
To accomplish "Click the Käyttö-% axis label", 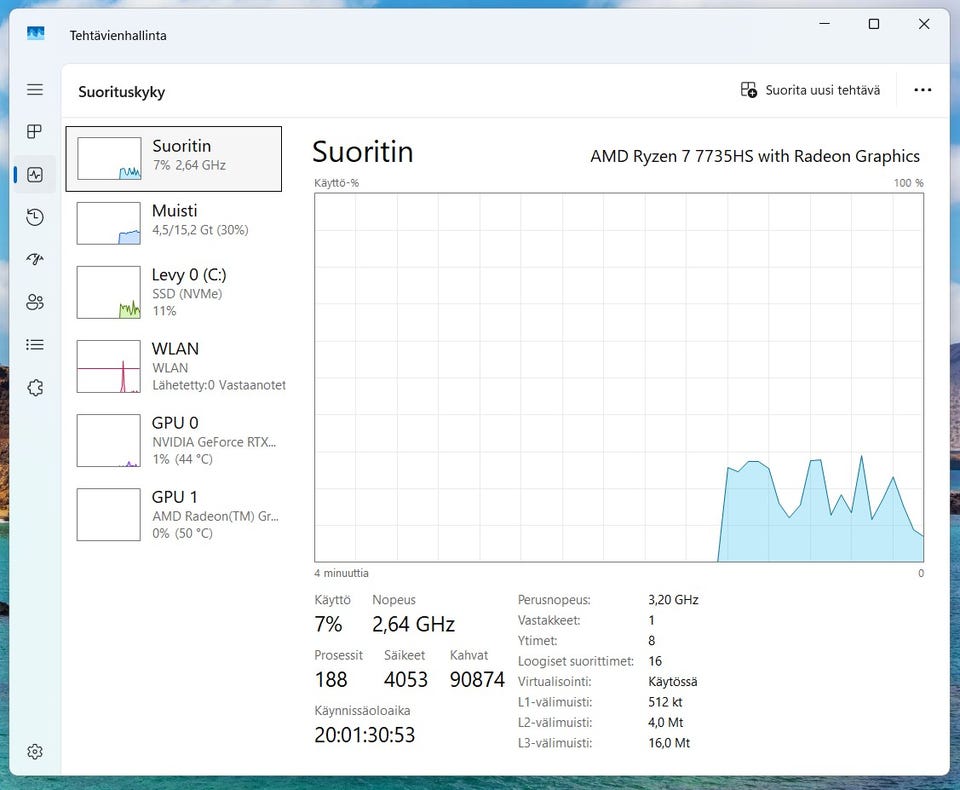I will pyautogui.click(x=336, y=183).
